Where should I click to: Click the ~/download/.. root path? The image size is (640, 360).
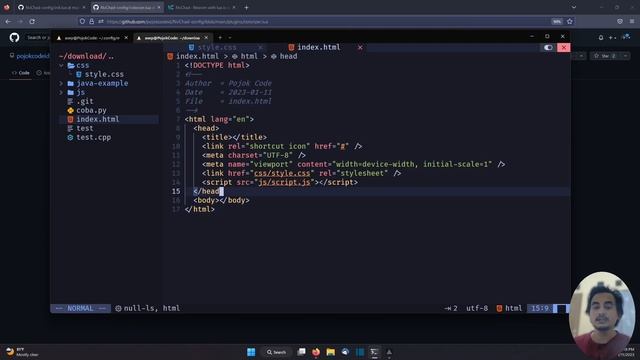pyautogui.click(x=87, y=56)
